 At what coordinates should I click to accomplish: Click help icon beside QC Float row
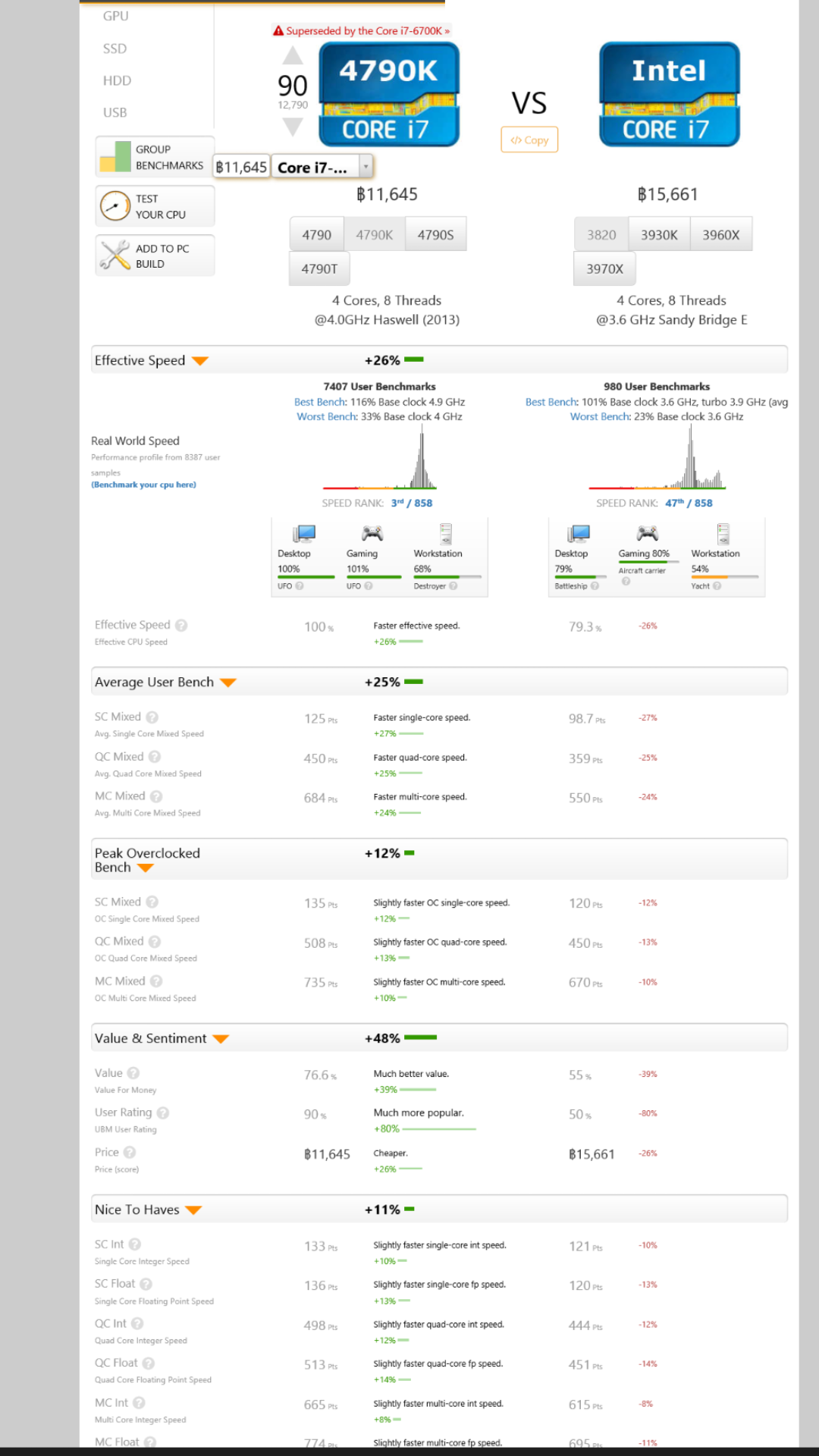point(149,1363)
